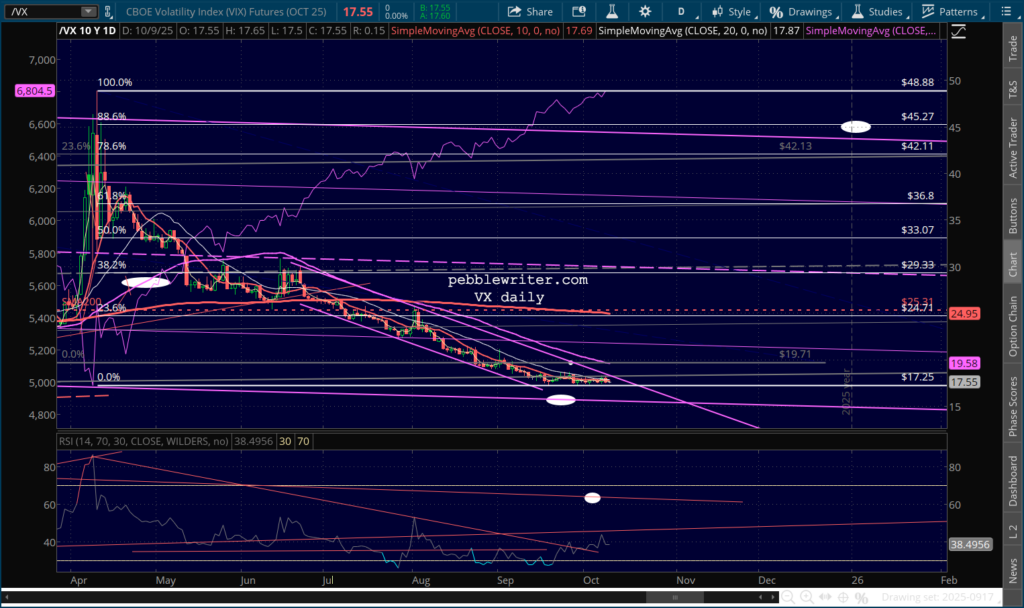Click the SimpleMovingAvg (CLOSE, 20, 0, no) label
Screen dimensions: 1024x608
click(682, 31)
